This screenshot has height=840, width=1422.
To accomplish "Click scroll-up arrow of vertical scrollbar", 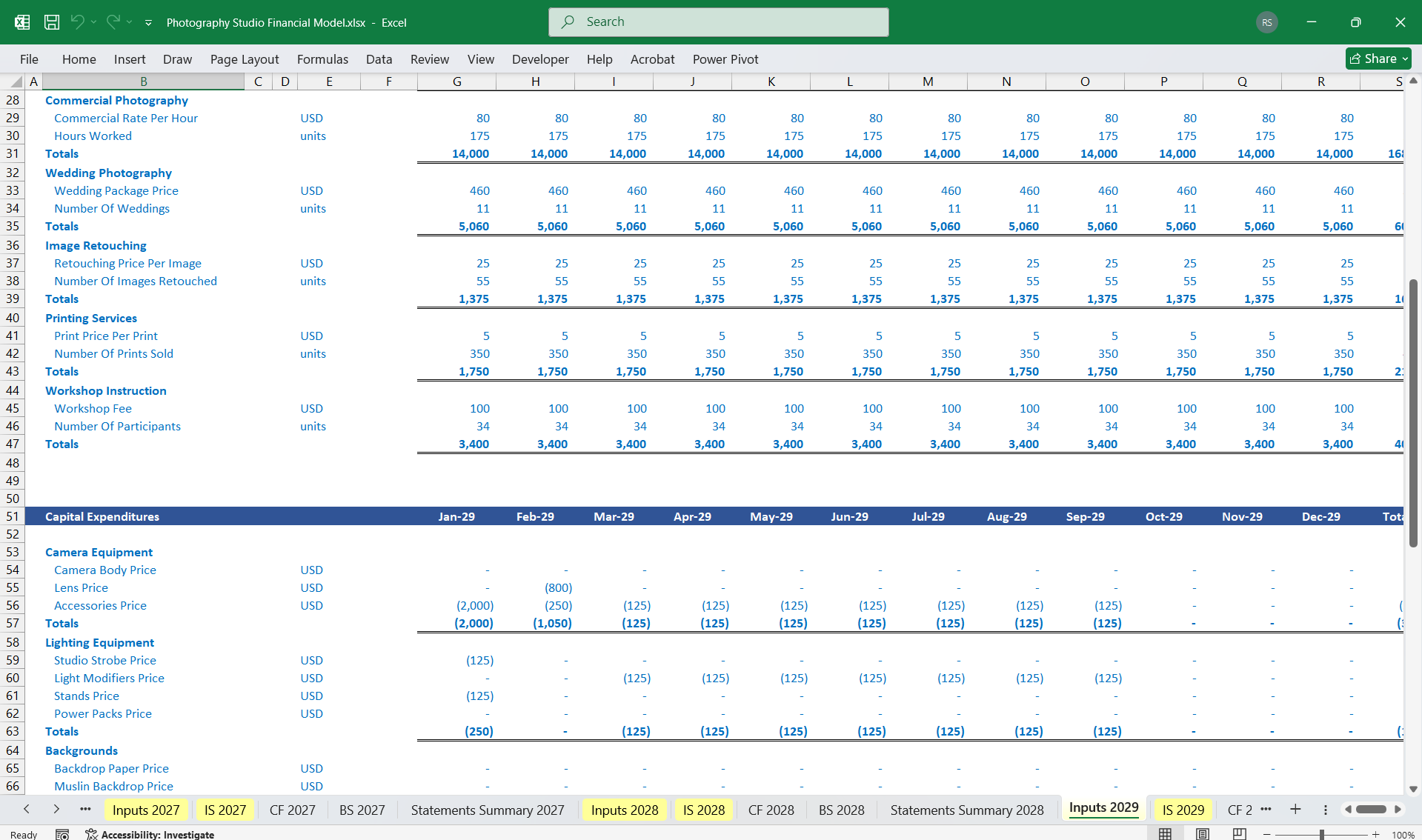I will [1413, 81].
